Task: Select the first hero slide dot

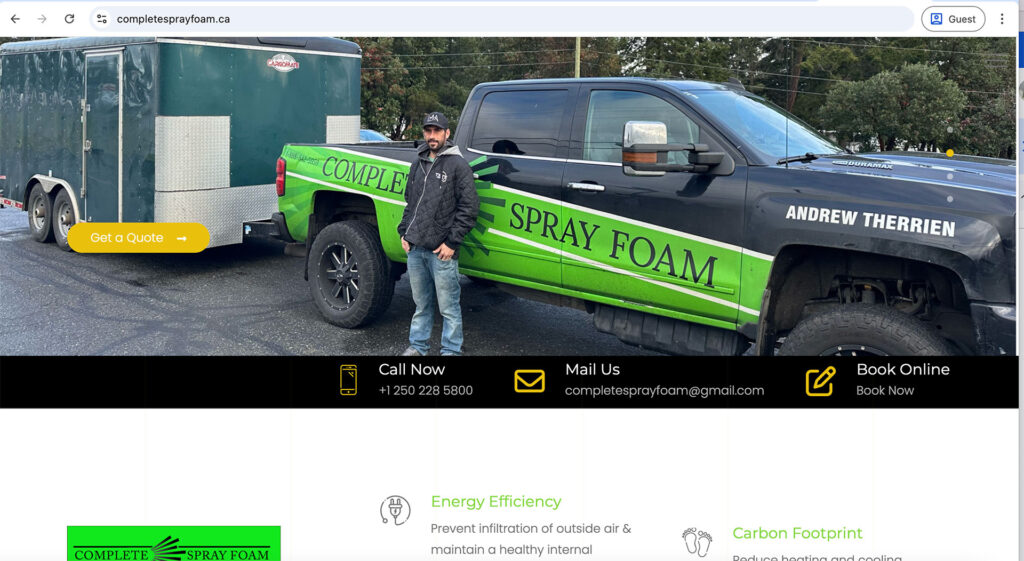Action: tap(950, 130)
